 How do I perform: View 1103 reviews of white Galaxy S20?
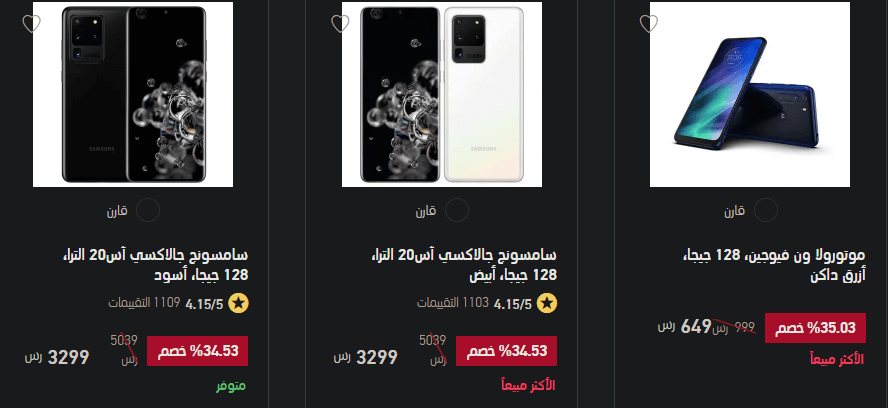click(453, 303)
